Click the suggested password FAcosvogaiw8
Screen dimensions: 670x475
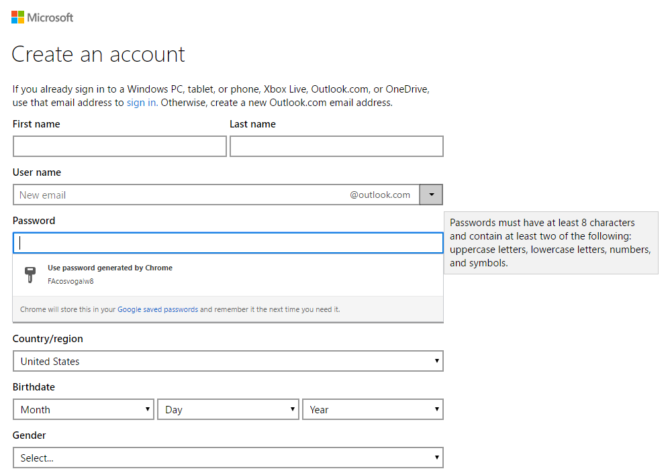[x=71, y=281]
